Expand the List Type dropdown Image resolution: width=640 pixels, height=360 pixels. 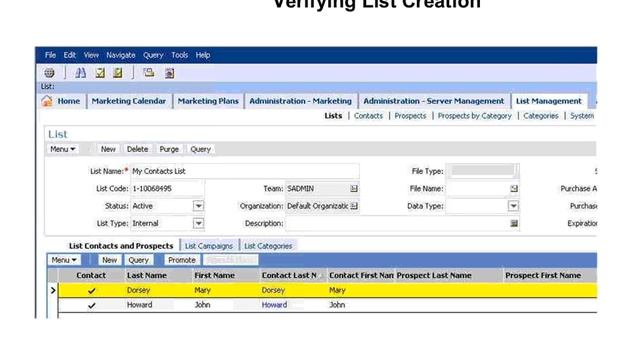click(198, 223)
